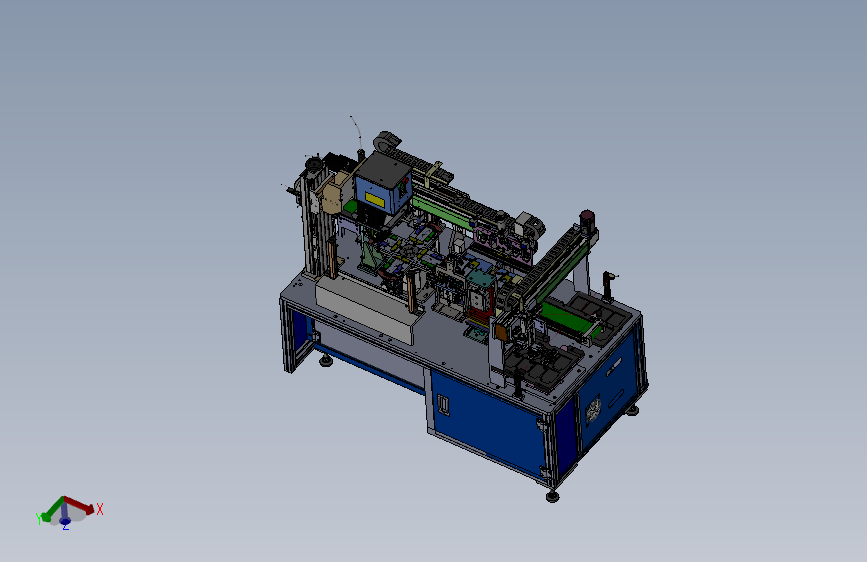This screenshot has width=867, height=562.
Task: Click the red X axis arrow of the triad
Action: point(79,504)
